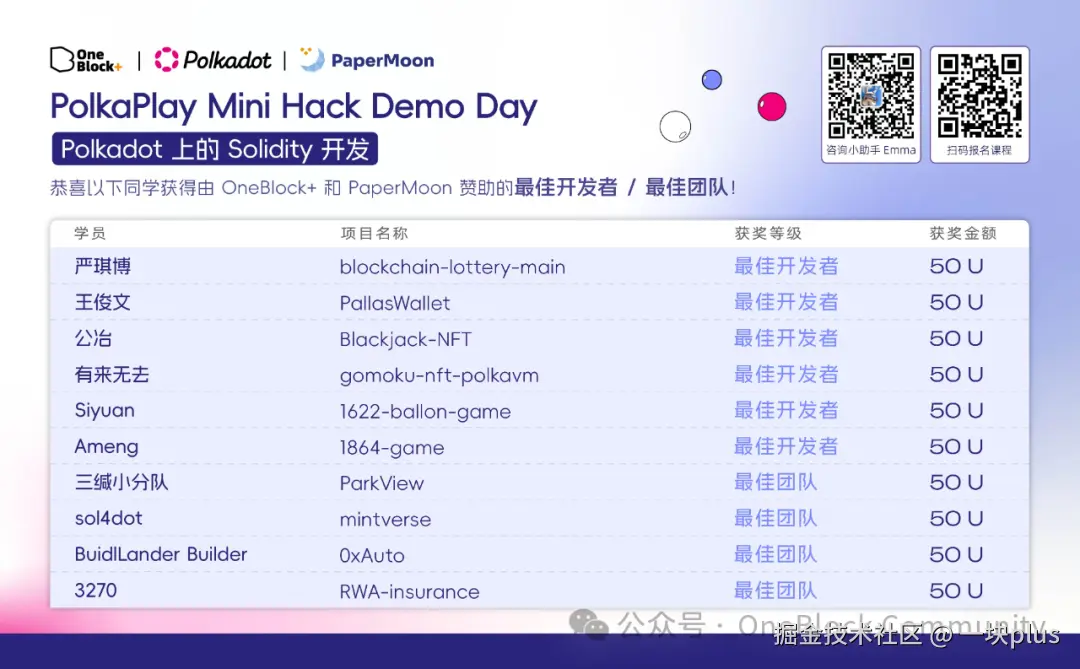Click 50 U amount in 0xAuto row

coord(956,555)
